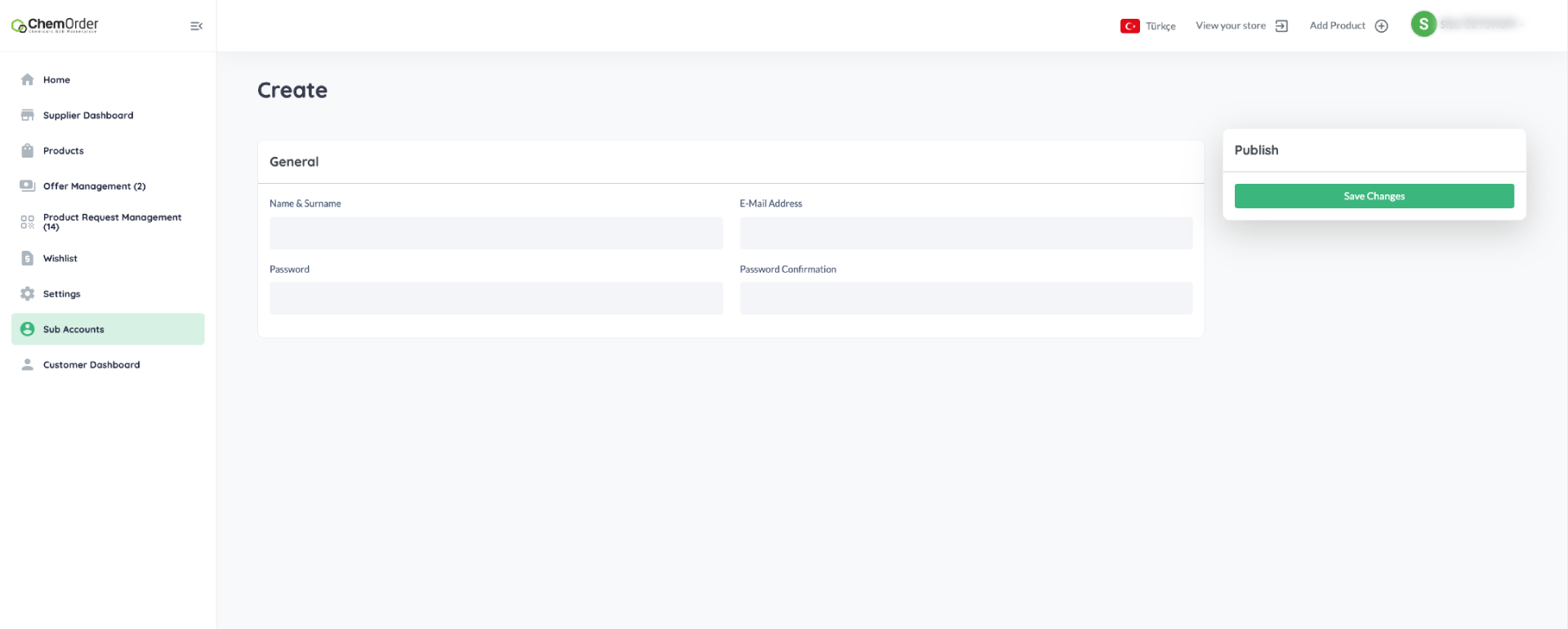The height and width of the screenshot is (629, 1568).
Task: Click the ChemOrder logo
Action: point(56,25)
